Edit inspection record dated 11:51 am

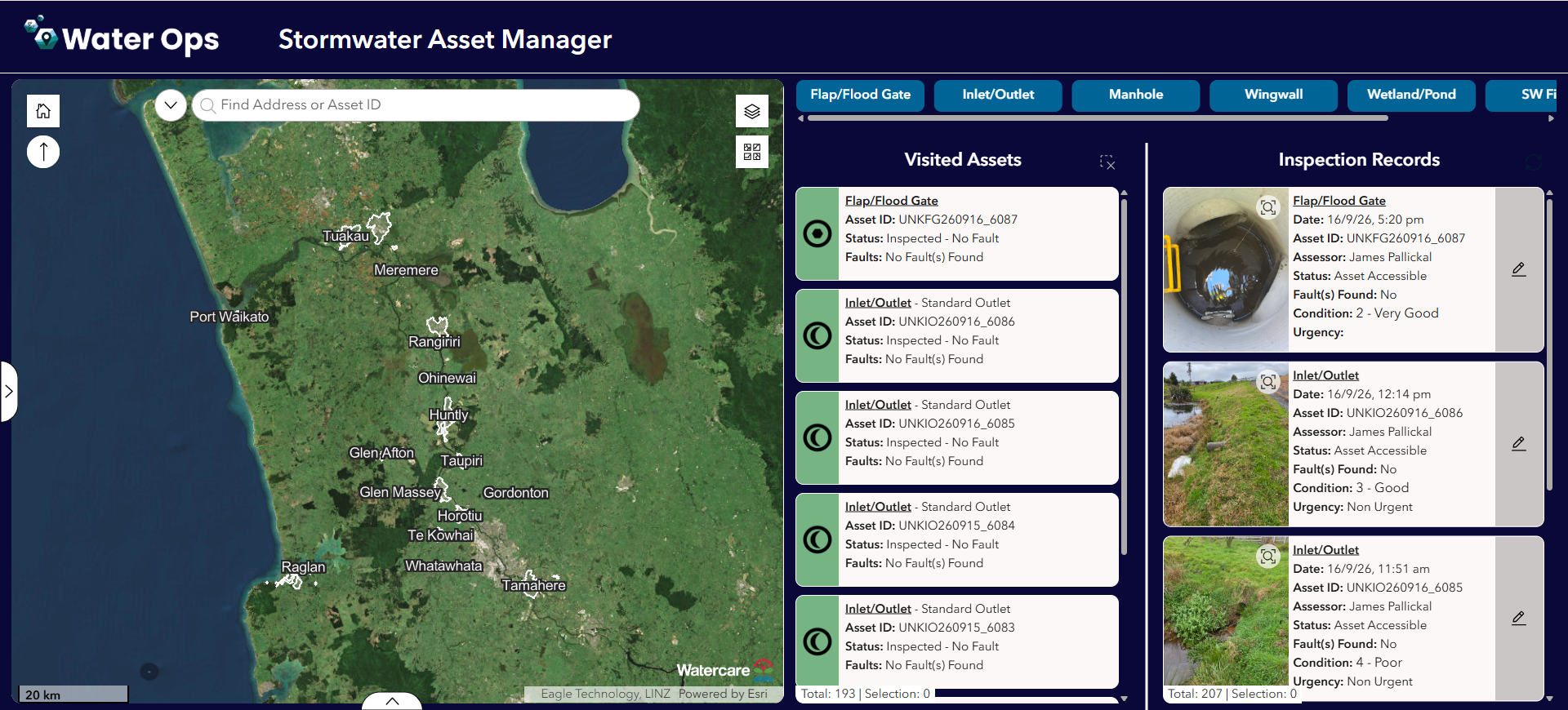pyautogui.click(x=1519, y=619)
